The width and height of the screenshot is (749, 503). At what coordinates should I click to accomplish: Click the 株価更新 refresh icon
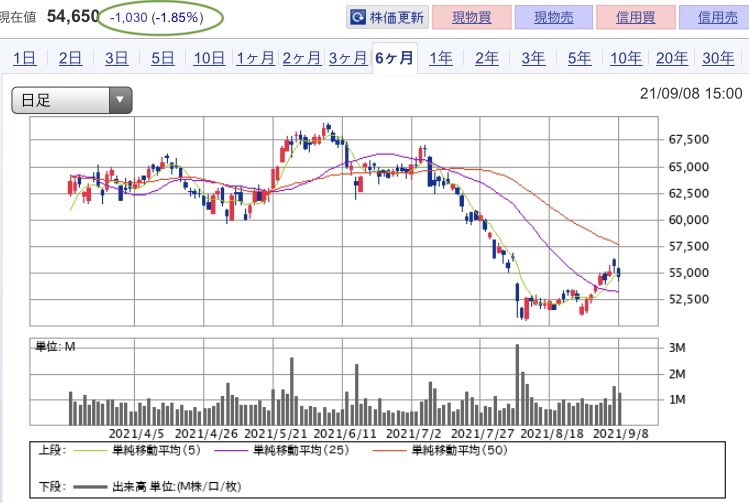tap(357, 18)
